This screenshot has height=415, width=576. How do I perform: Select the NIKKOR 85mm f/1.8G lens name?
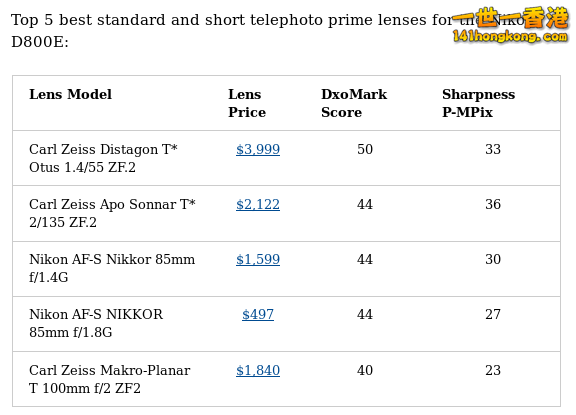96,324
